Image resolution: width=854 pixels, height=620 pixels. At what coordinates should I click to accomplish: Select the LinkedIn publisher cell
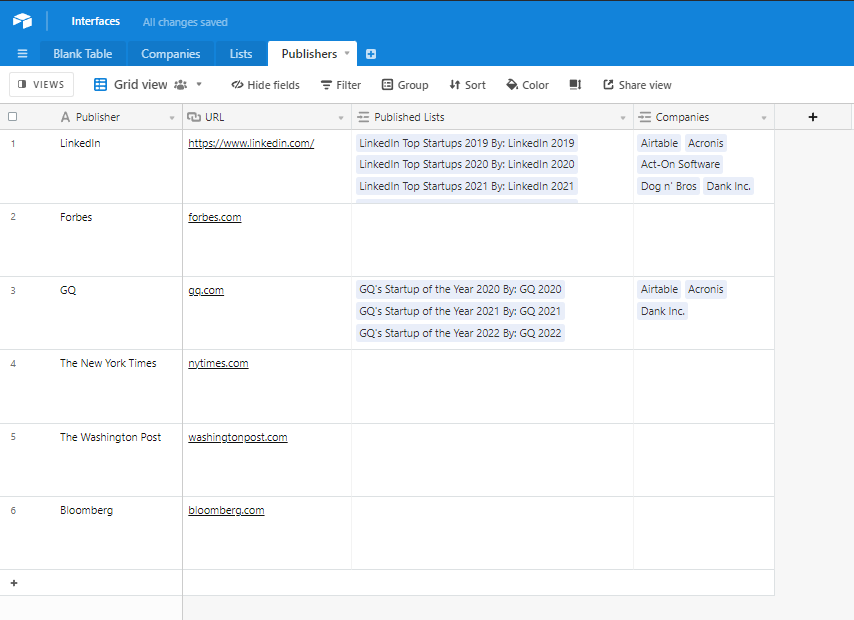pyautogui.click(x=91, y=167)
